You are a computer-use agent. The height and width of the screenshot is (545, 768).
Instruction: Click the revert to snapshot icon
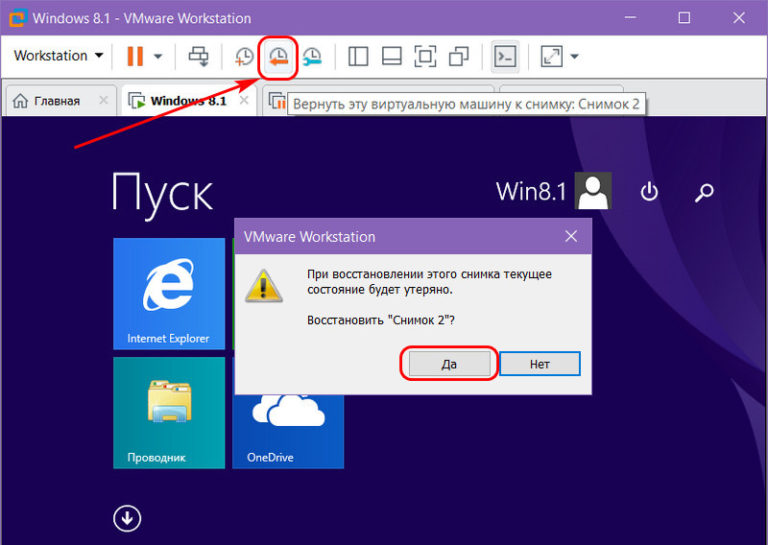(279, 56)
